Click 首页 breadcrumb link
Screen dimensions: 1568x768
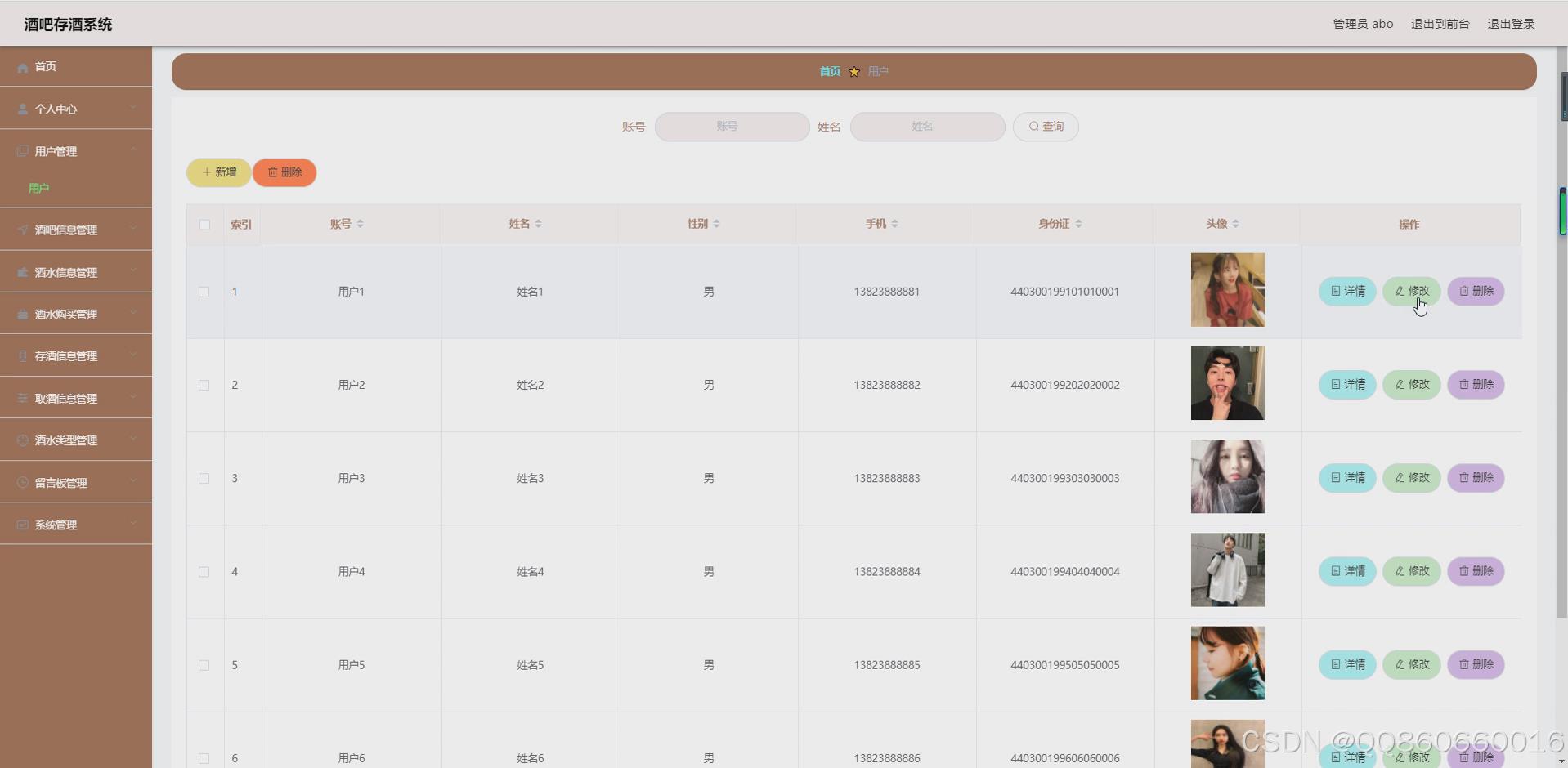pyautogui.click(x=830, y=72)
